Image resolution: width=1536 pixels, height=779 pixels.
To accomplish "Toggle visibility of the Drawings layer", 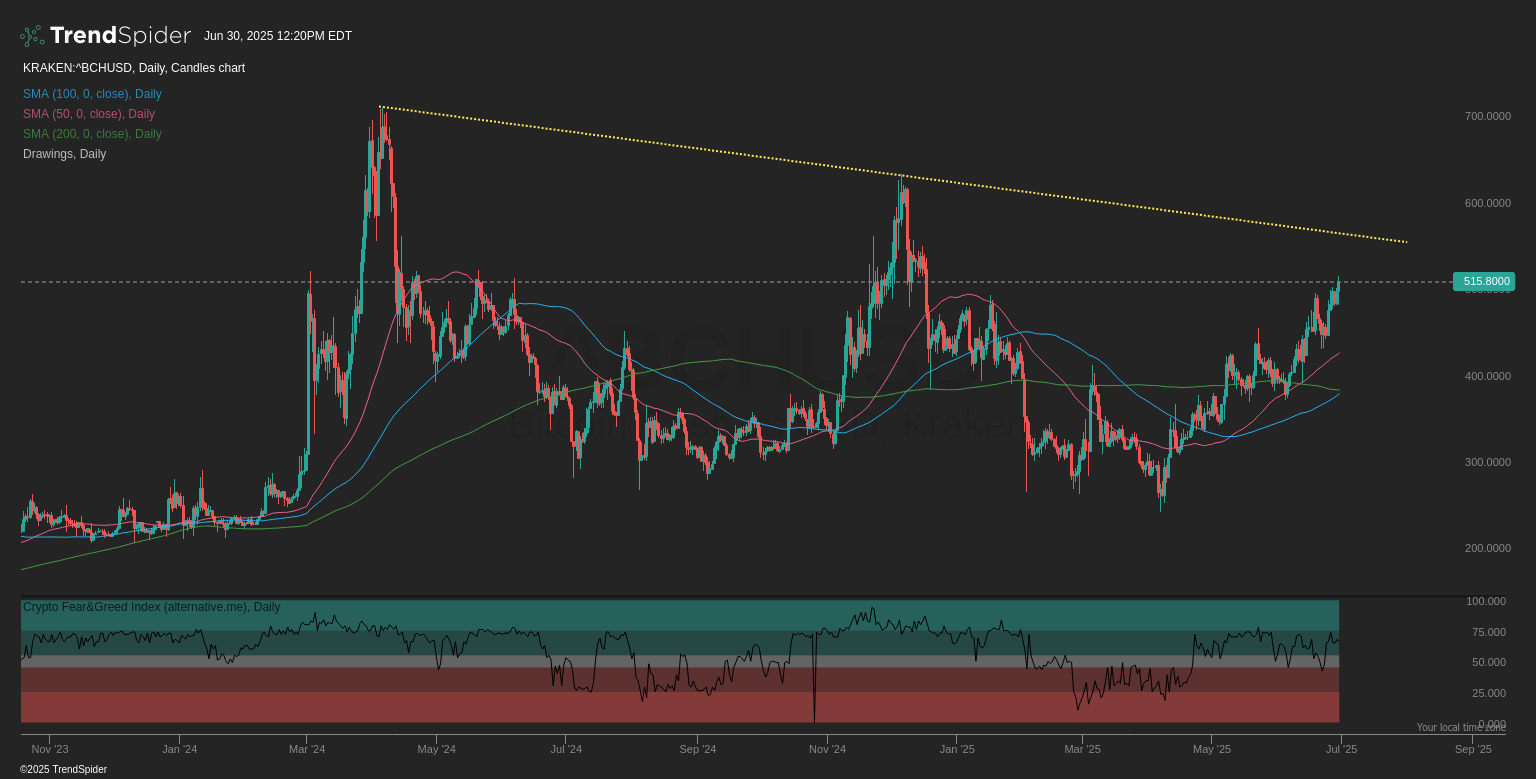I will pyautogui.click(x=64, y=153).
